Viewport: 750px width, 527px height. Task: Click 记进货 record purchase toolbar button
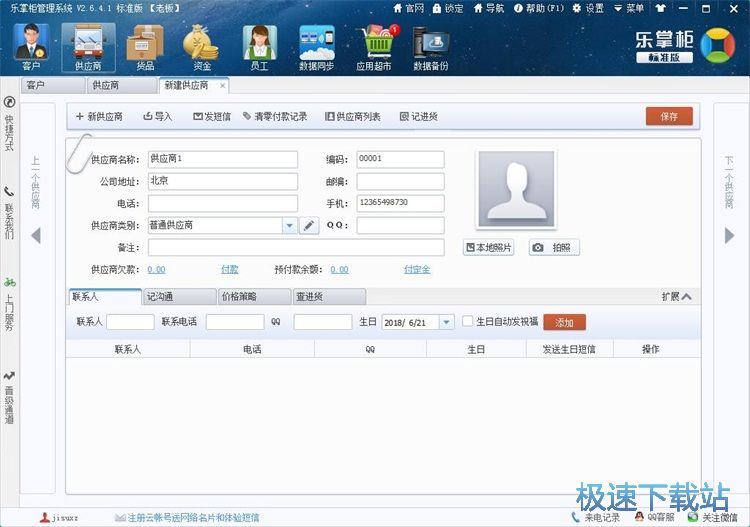419,116
